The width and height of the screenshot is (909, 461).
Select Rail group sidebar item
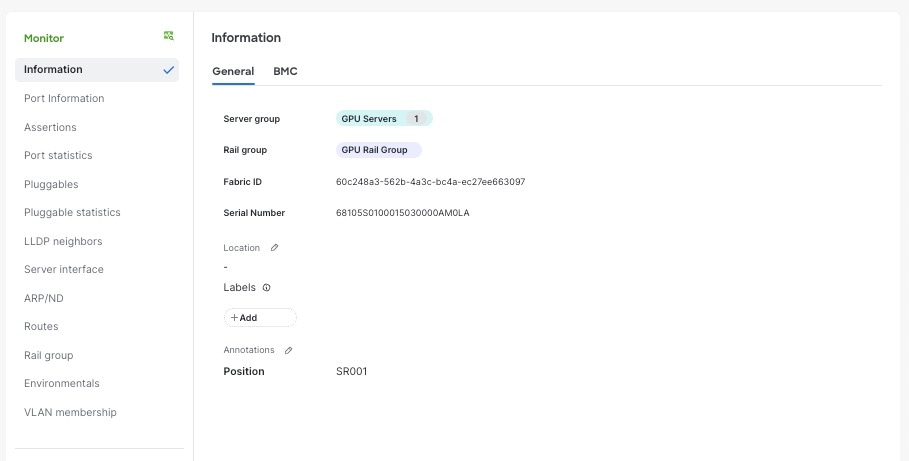(x=48, y=355)
